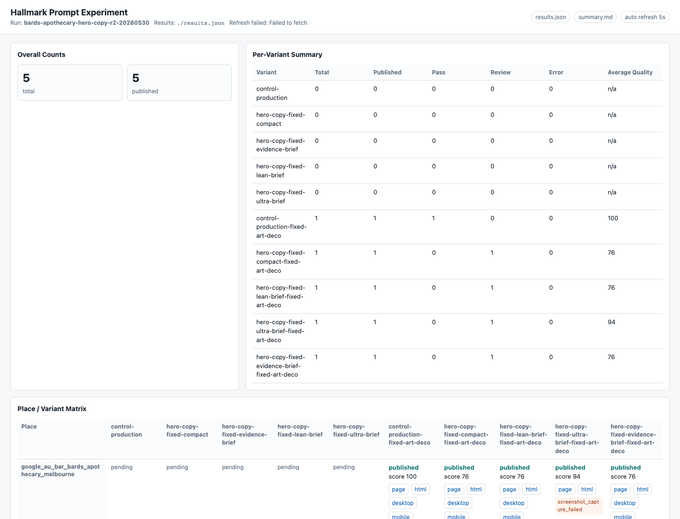Click the Average Quality column header
Viewport: 680px width, 519px height.
point(630,72)
